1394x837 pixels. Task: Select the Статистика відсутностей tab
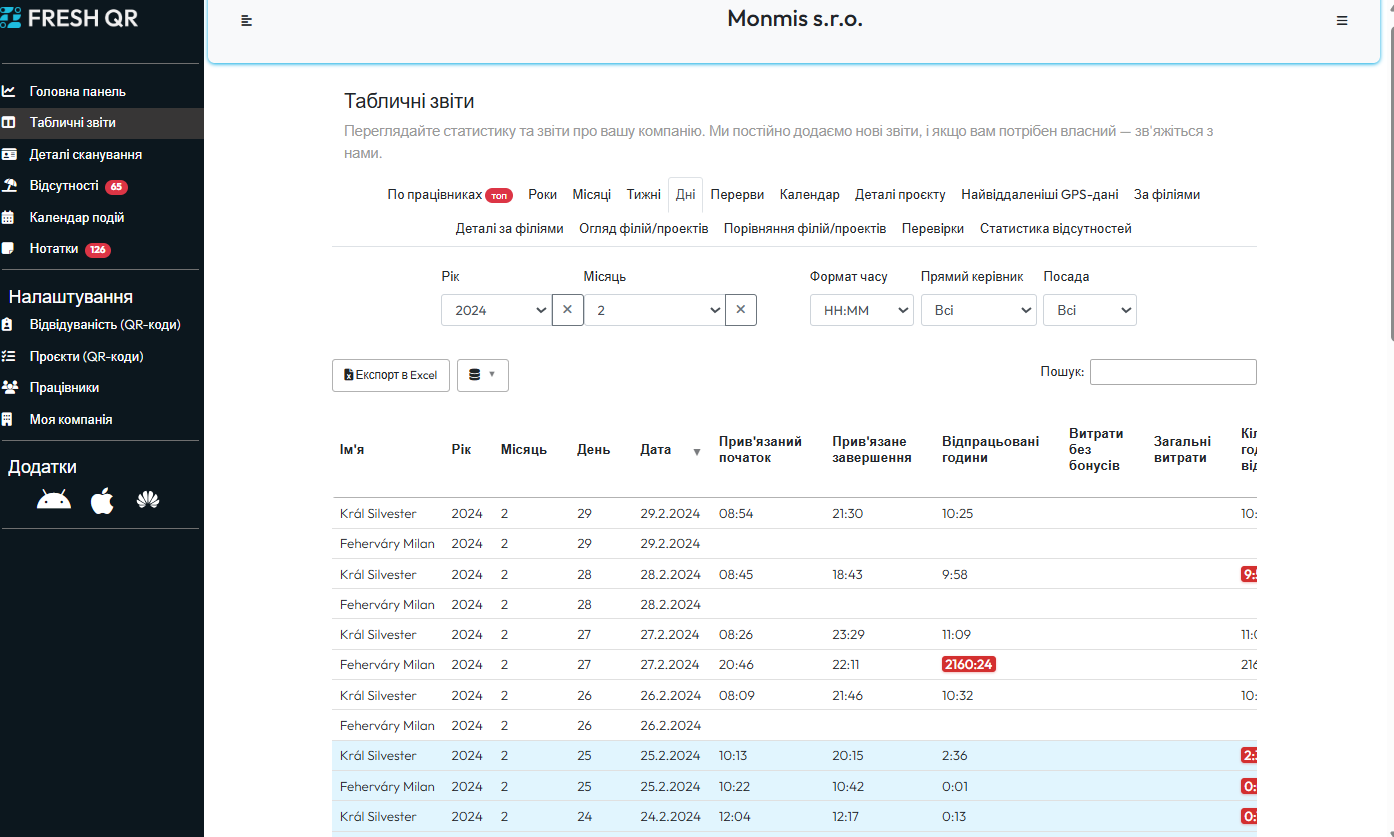click(x=1055, y=229)
